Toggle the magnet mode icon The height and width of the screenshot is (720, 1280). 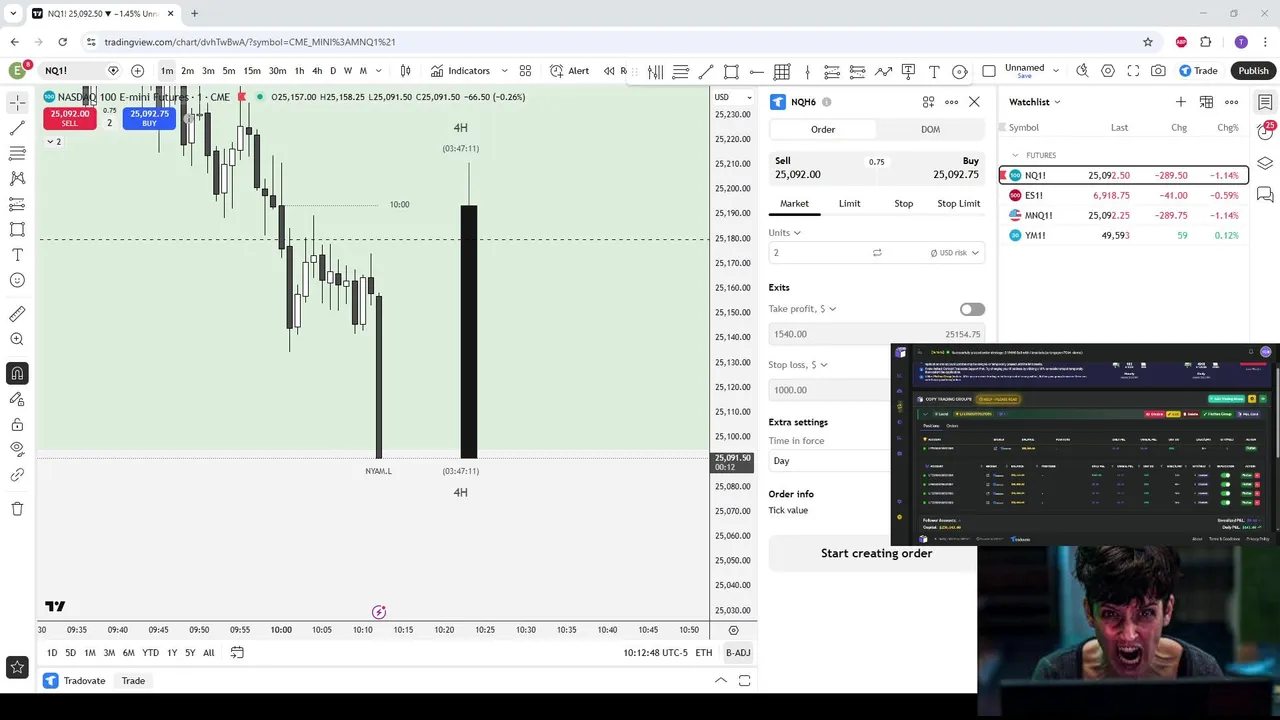(x=17, y=374)
